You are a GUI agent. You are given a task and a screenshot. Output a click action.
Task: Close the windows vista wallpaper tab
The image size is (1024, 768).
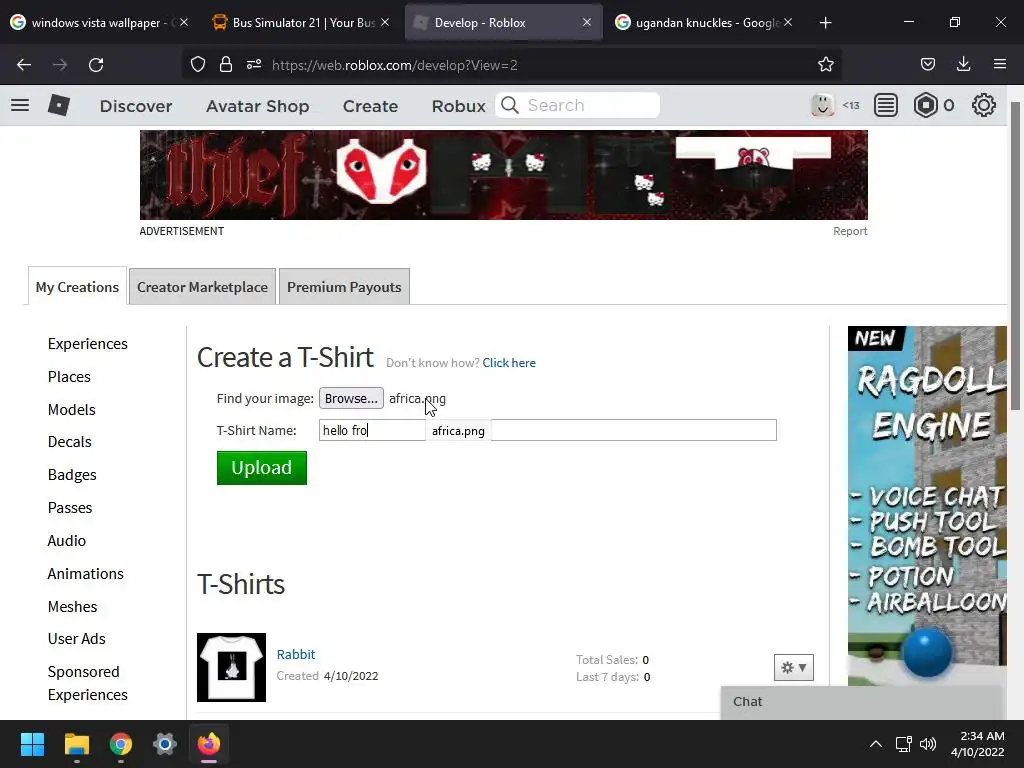pyautogui.click(x=184, y=22)
